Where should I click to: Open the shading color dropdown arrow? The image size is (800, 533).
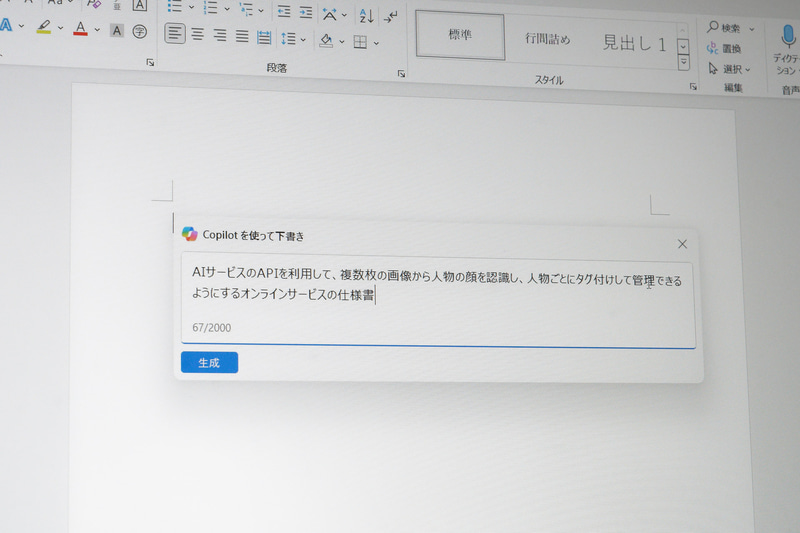point(341,41)
